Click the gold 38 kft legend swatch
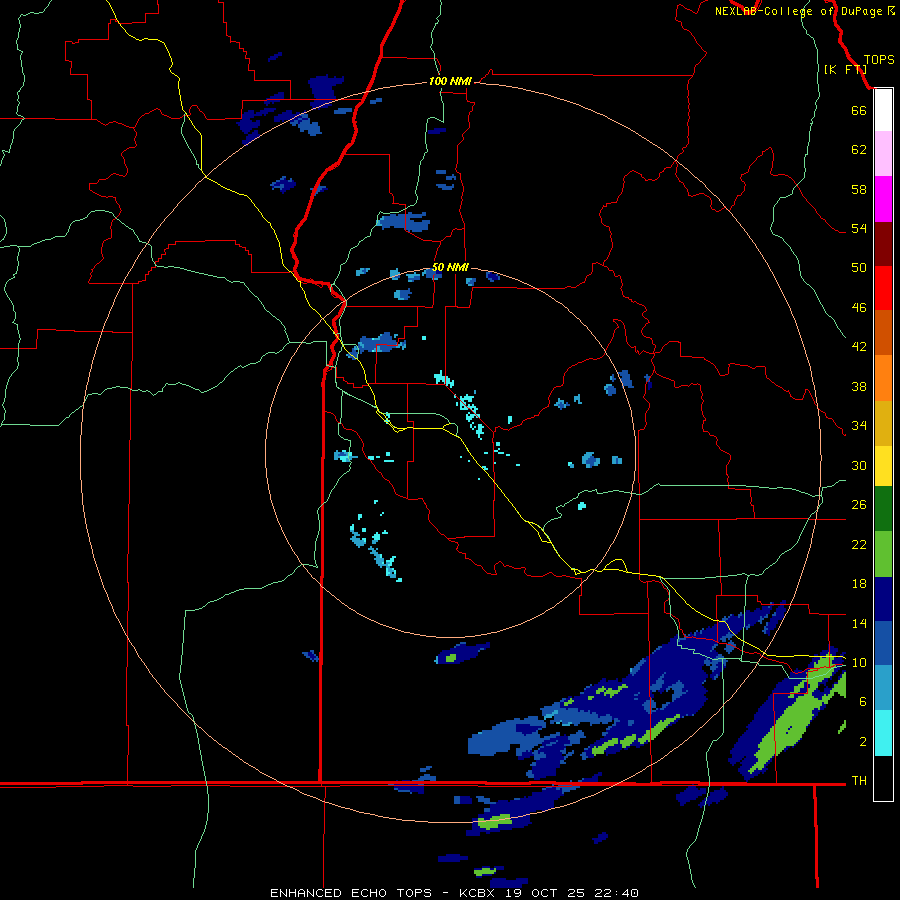 tap(883, 423)
